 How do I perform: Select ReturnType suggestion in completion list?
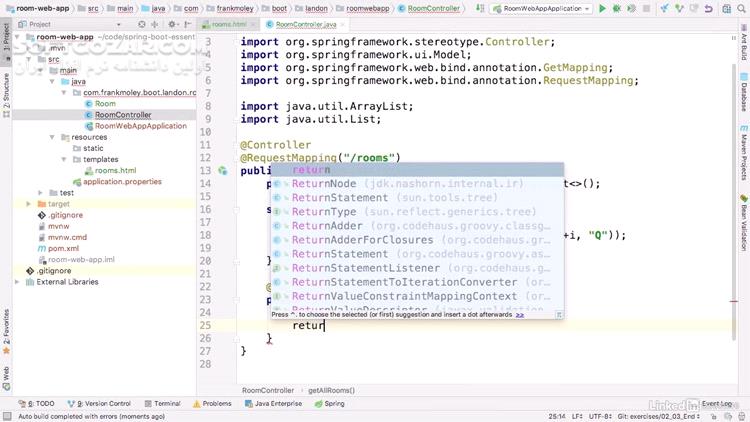(x=417, y=212)
